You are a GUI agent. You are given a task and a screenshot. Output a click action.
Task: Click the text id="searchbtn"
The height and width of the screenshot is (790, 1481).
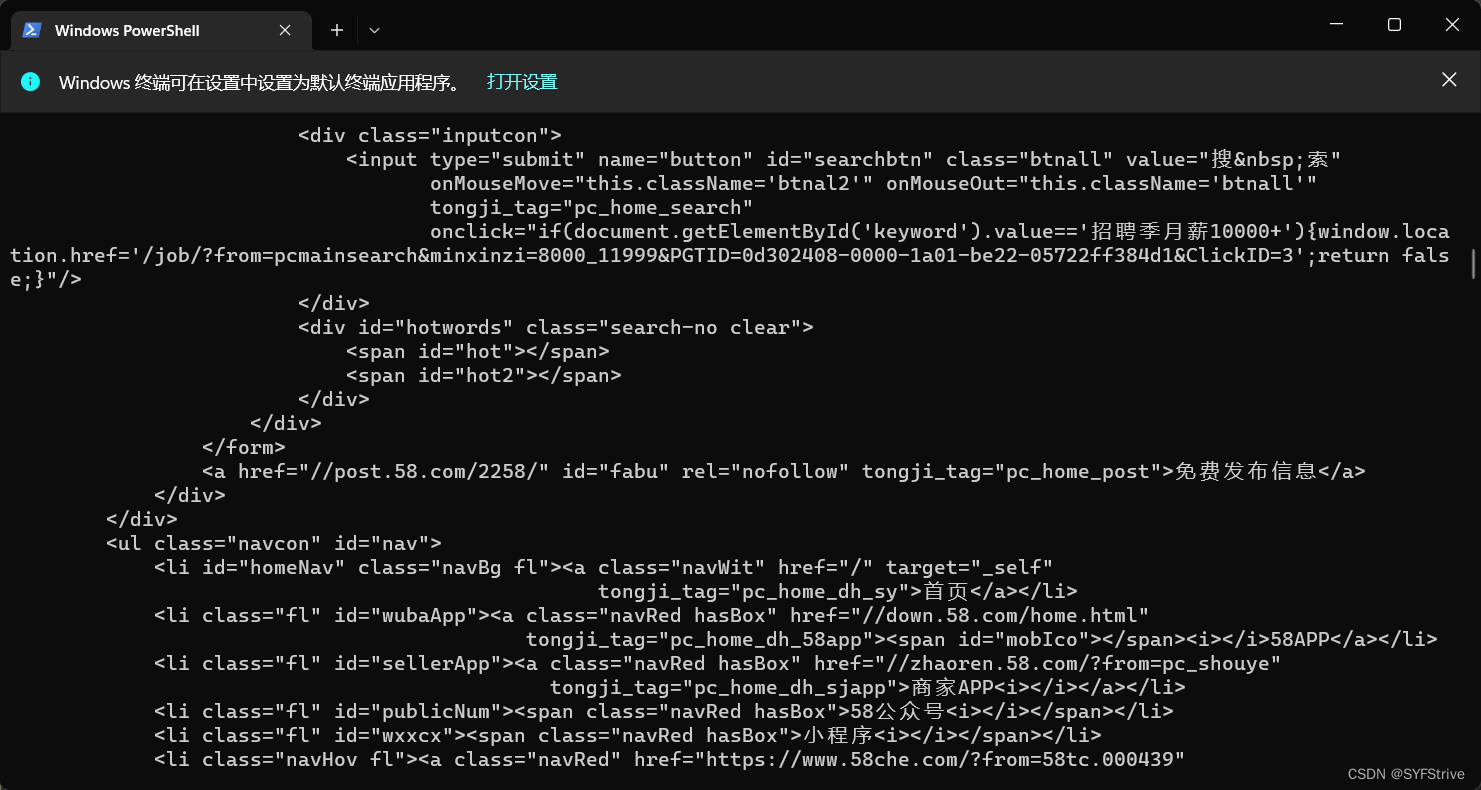[x=850, y=159]
